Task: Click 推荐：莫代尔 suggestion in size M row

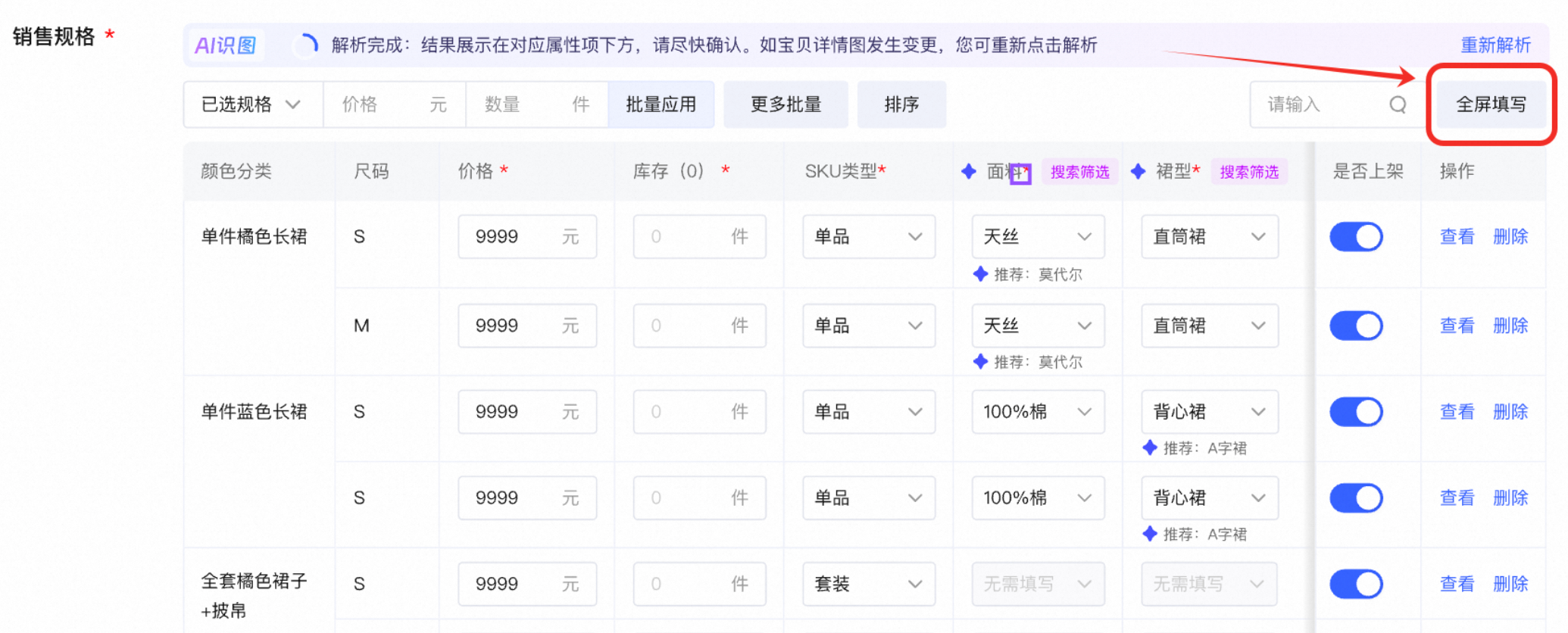Action: pyautogui.click(x=1028, y=363)
